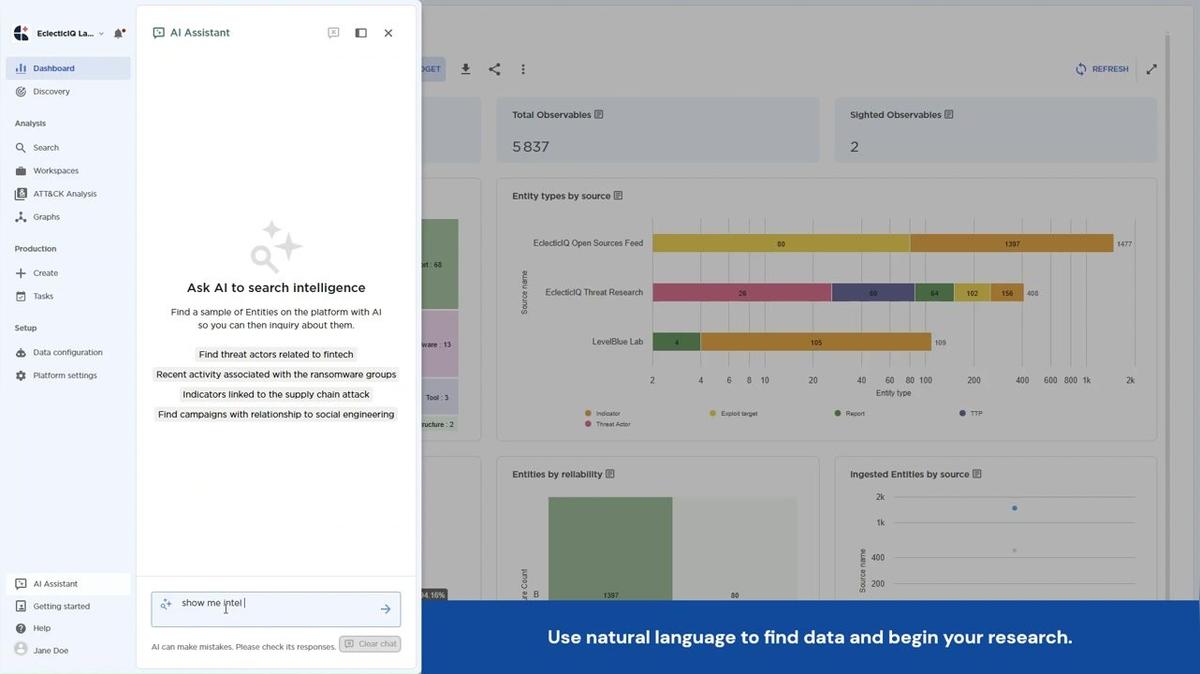Open the chat feedback icon in AI Assistant header

click(x=334, y=33)
